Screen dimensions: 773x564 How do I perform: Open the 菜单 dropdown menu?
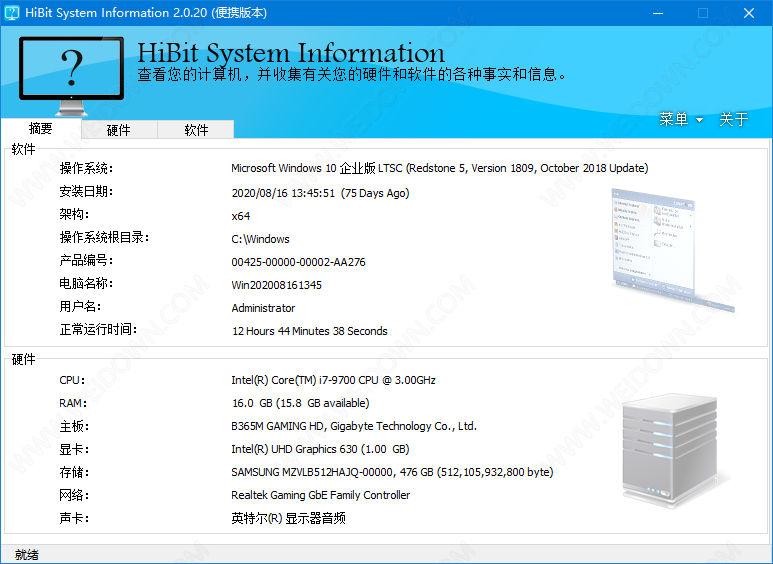pyautogui.click(x=681, y=119)
